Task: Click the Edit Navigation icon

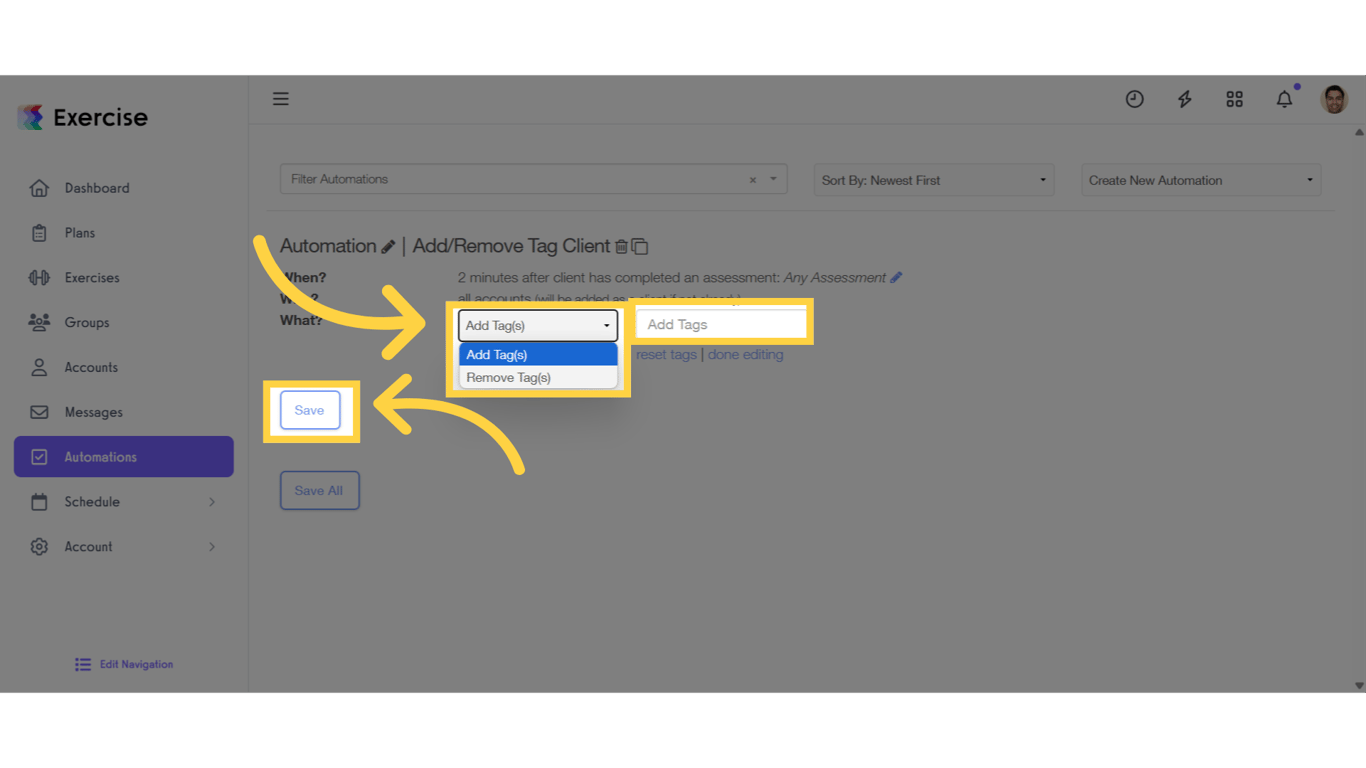Action: pyautogui.click(x=82, y=664)
